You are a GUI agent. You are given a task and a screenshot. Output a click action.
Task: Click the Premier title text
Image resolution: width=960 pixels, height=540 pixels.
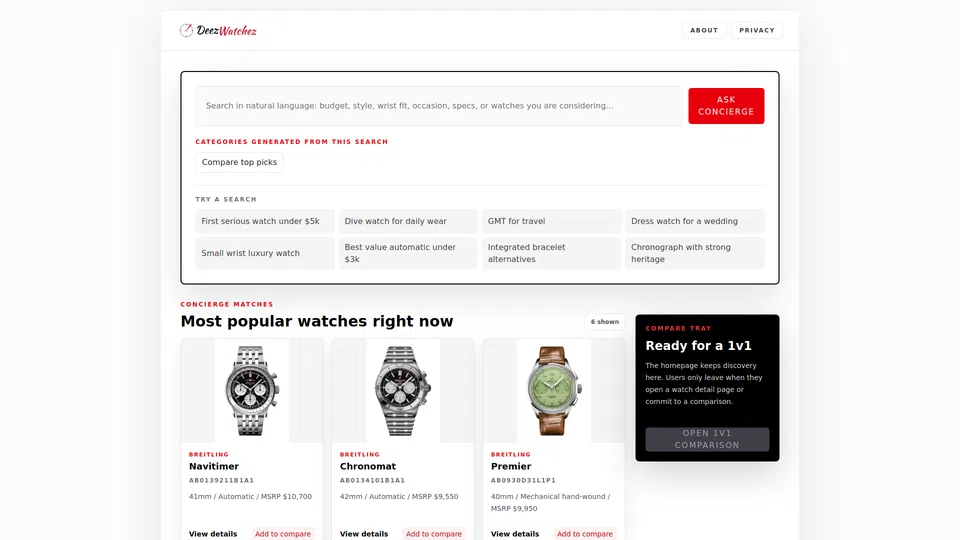pyautogui.click(x=511, y=466)
